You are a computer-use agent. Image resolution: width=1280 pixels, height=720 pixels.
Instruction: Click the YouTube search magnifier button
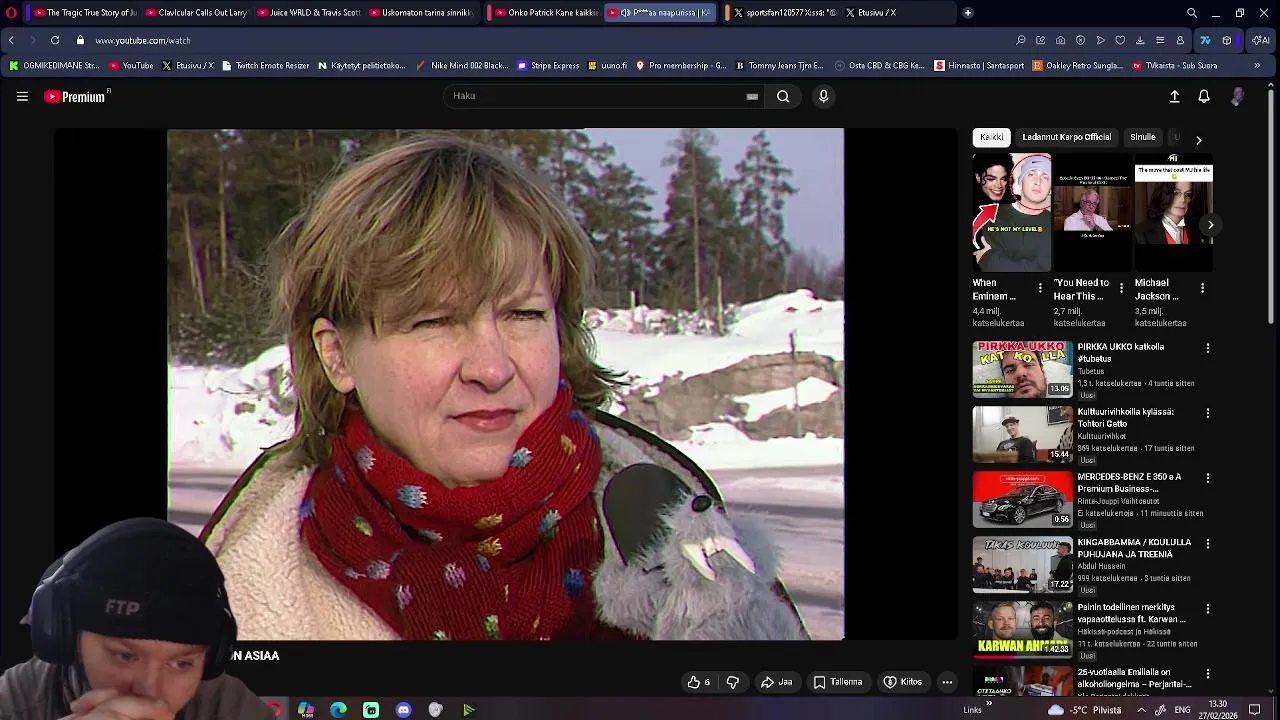(783, 96)
